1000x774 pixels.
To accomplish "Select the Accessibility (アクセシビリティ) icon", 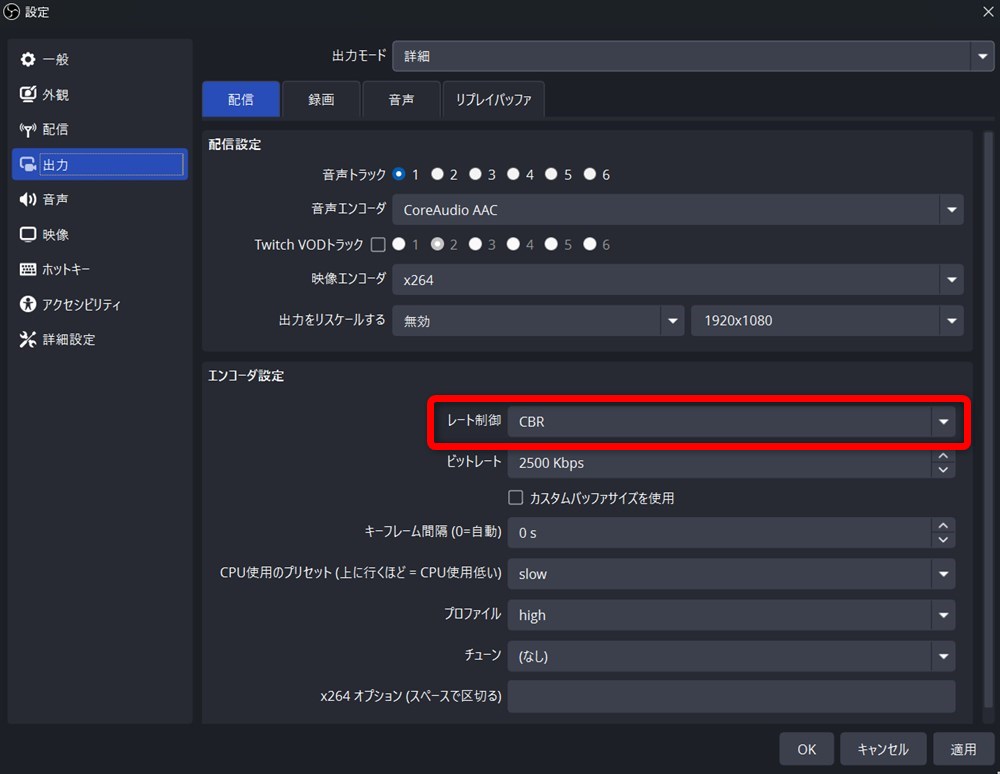I will point(28,304).
